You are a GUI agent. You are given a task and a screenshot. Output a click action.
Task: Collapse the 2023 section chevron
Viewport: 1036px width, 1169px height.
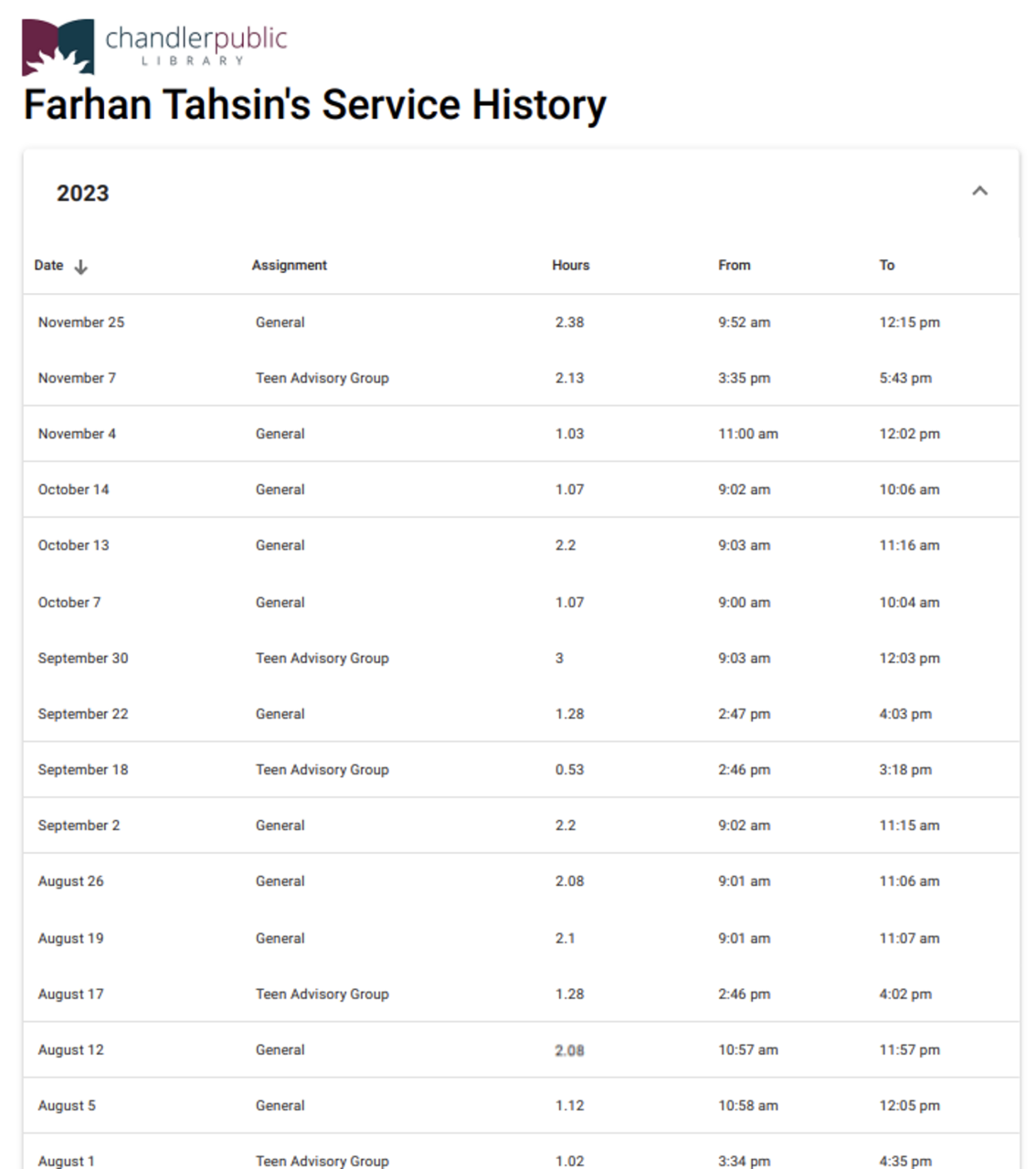coord(979,192)
